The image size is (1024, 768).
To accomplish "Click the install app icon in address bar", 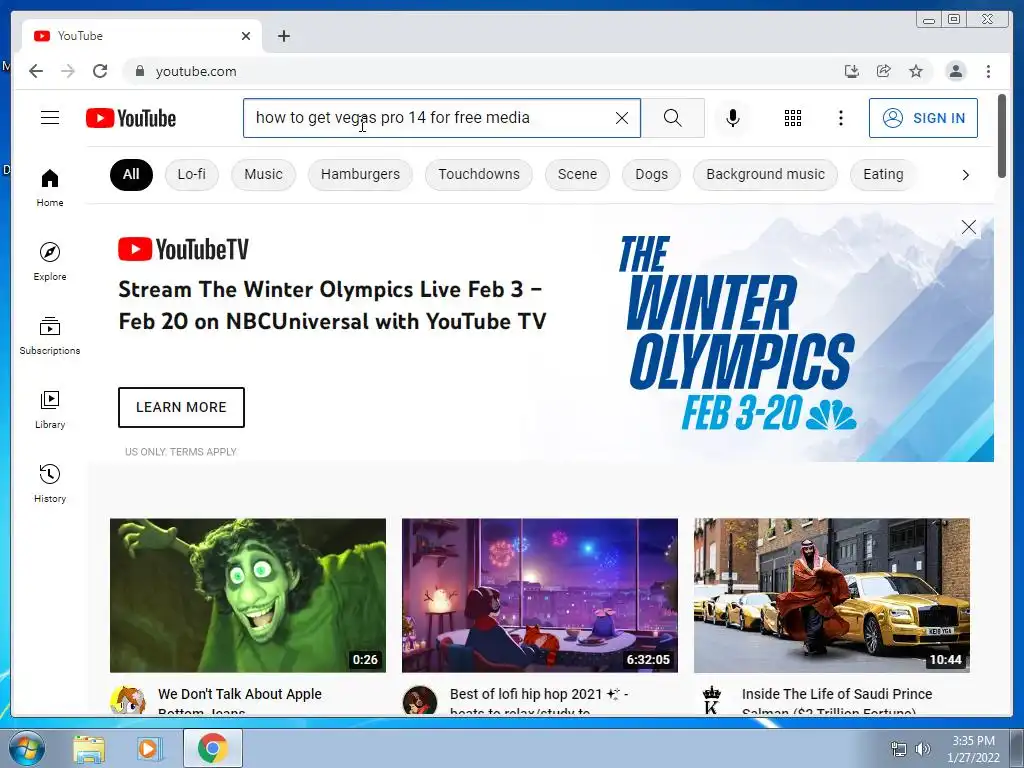I will (x=851, y=71).
